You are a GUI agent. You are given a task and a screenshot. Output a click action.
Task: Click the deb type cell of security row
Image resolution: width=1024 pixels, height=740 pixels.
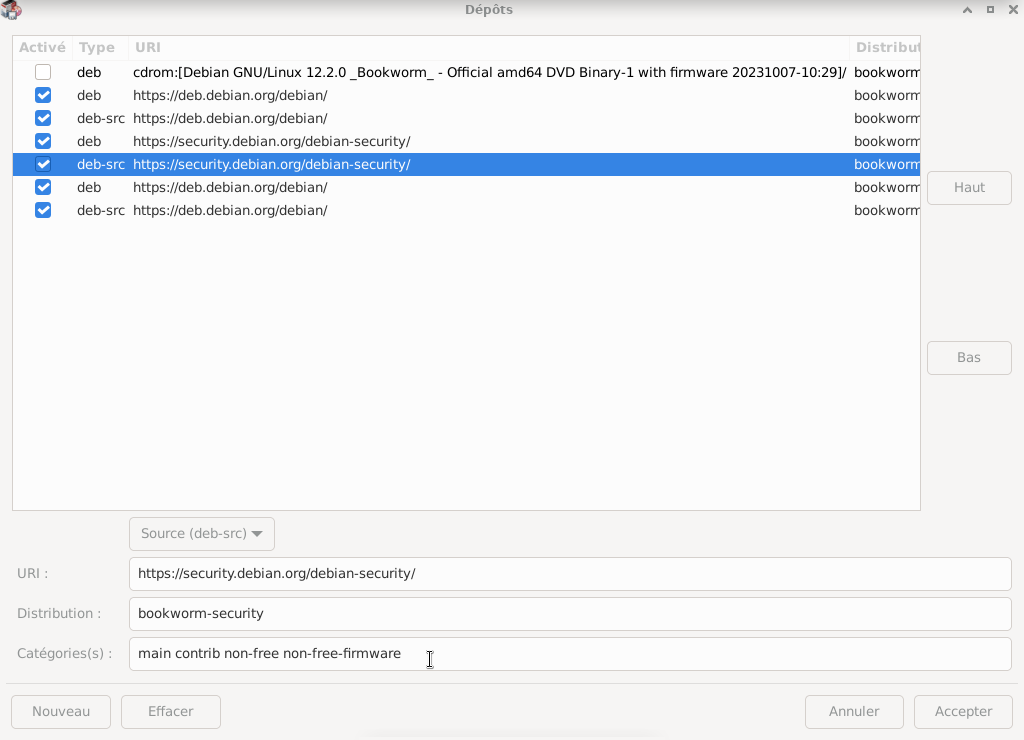pos(89,142)
